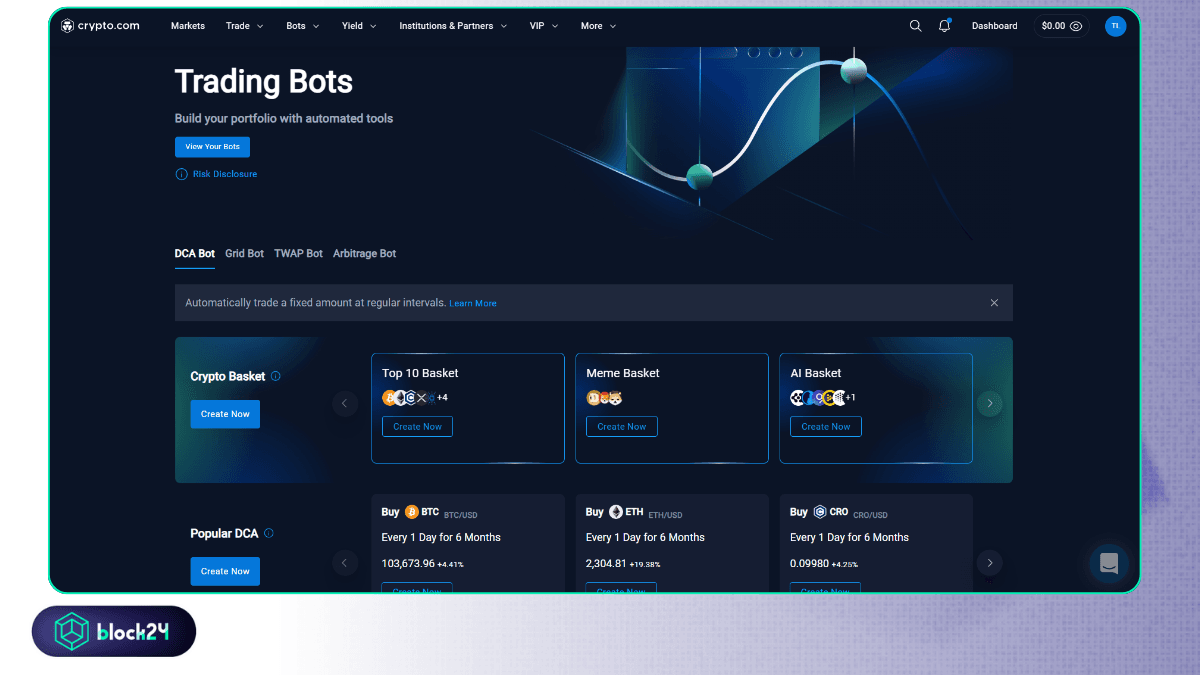
Task: Switch to the TWAP Bot tab
Action: [298, 254]
